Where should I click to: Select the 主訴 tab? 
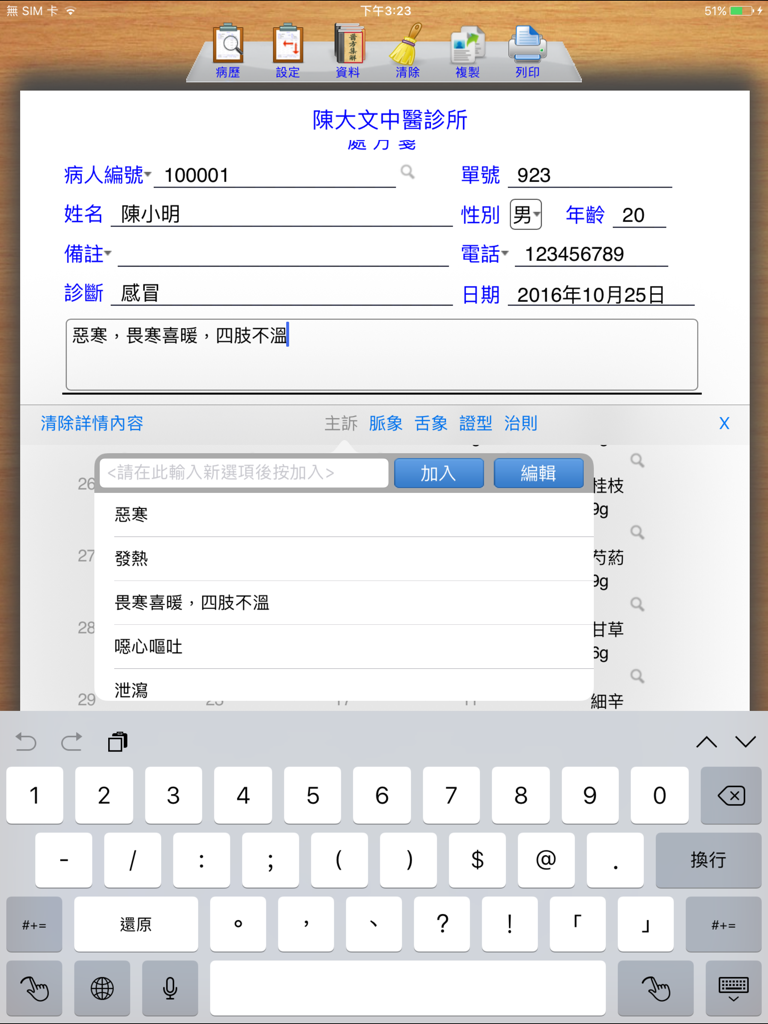click(341, 423)
